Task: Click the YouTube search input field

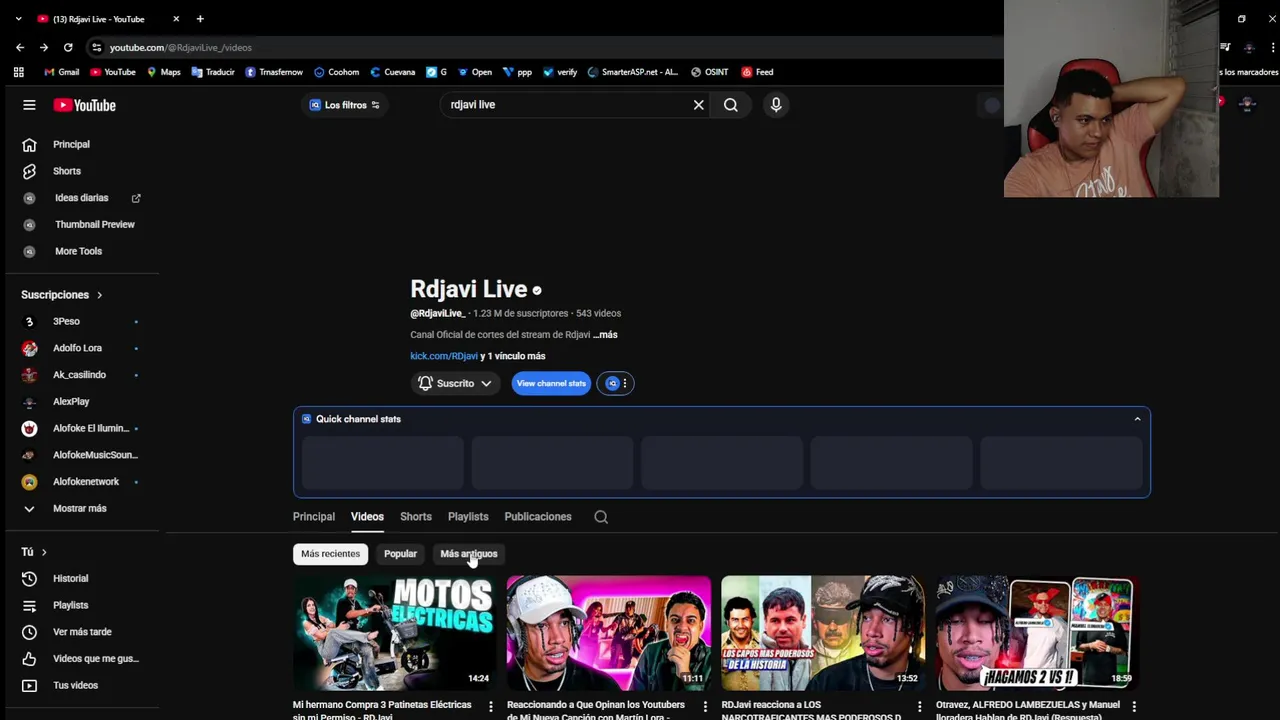Action: pyautogui.click(x=565, y=105)
